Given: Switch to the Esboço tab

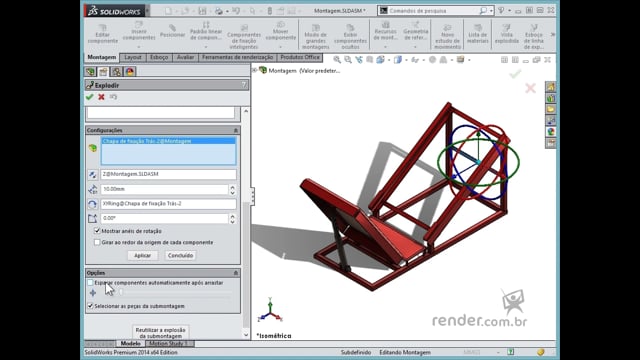Looking at the screenshot, I should tap(159, 58).
